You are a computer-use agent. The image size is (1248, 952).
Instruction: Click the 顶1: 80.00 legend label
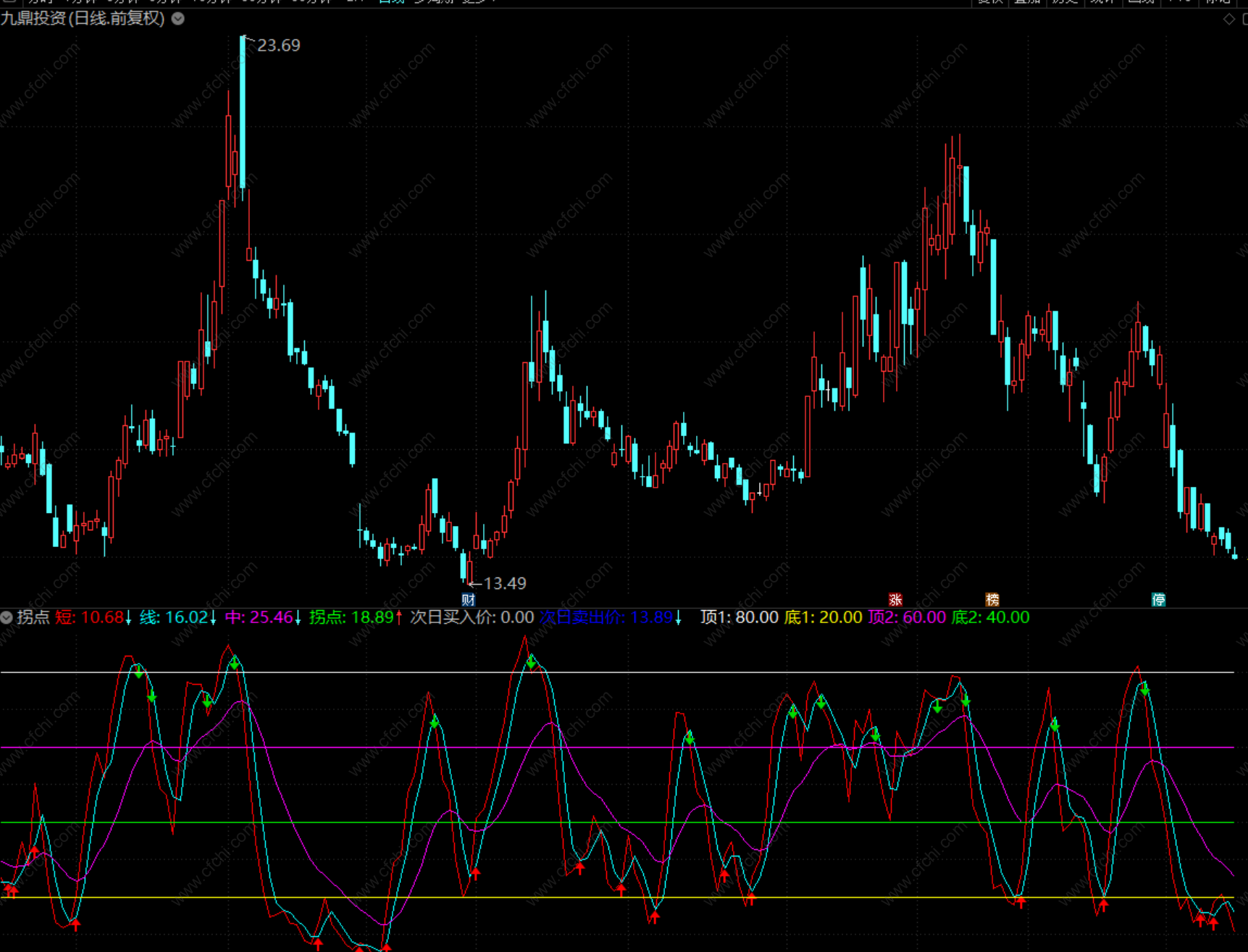point(739,617)
